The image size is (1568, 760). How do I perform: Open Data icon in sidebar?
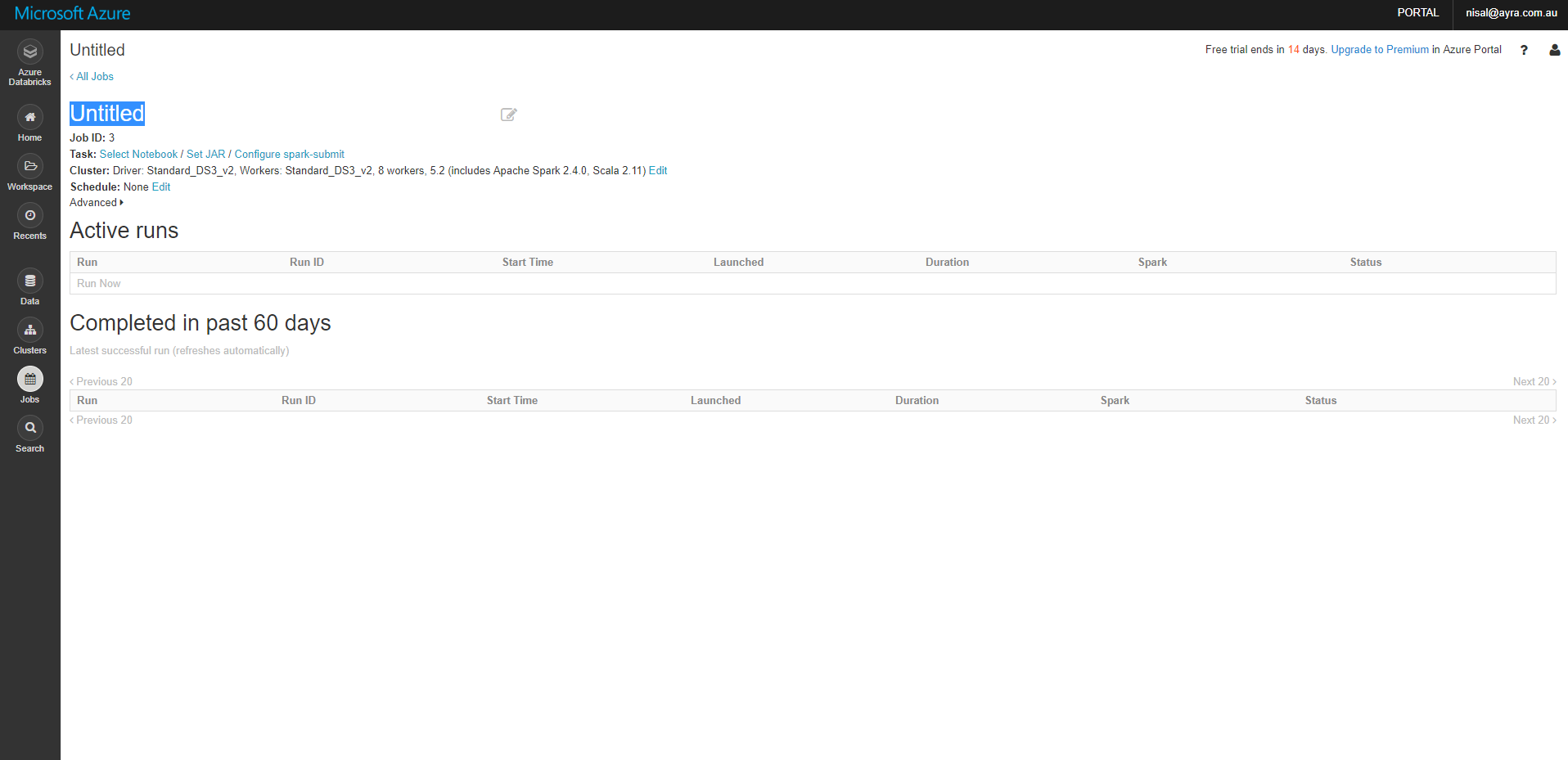(30, 281)
